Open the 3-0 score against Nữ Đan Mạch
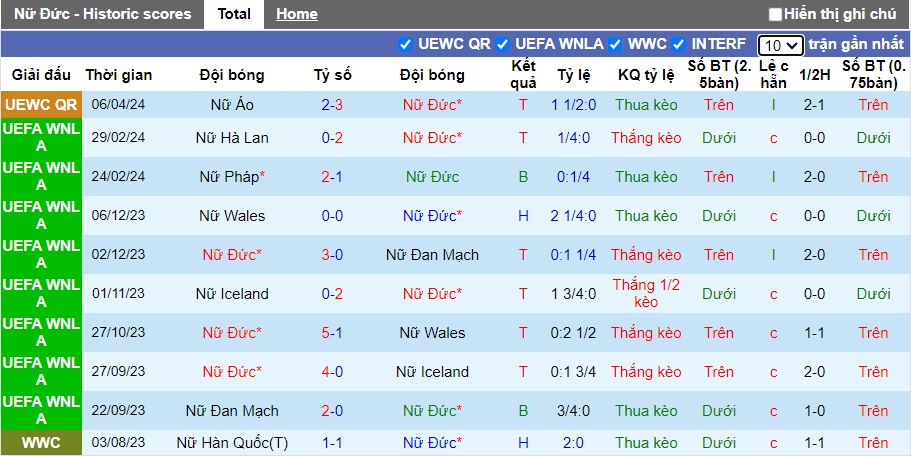The width and height of the screenshot is (911, 456). click(332, 255)
